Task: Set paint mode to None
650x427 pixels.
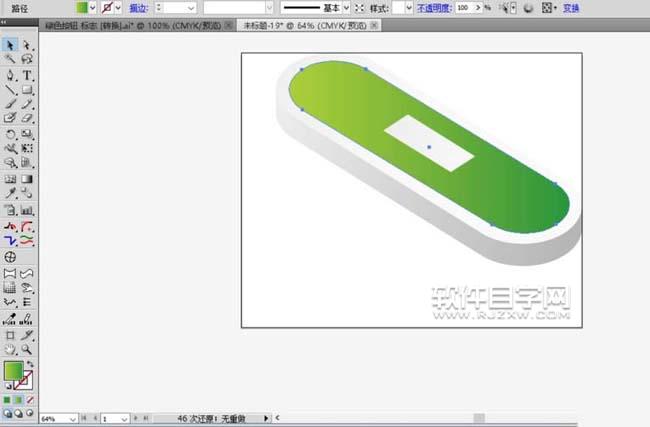Action: tap(30, 400)
